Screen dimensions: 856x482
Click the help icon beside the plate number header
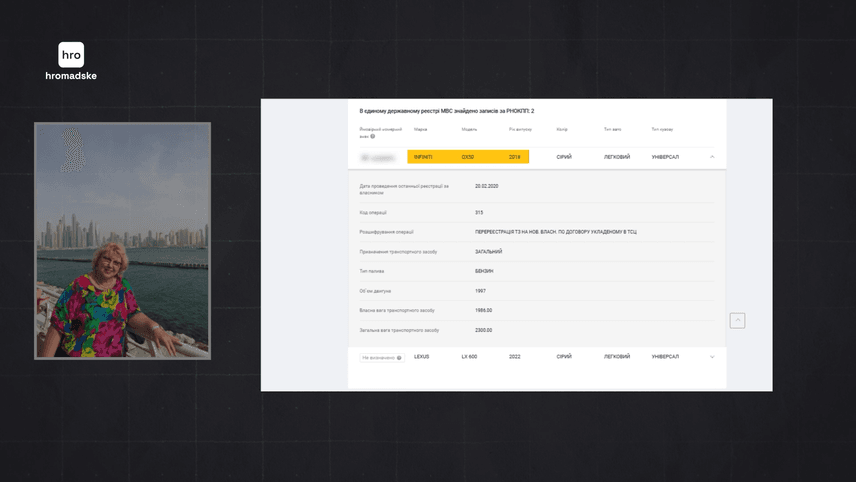[373, 136]
